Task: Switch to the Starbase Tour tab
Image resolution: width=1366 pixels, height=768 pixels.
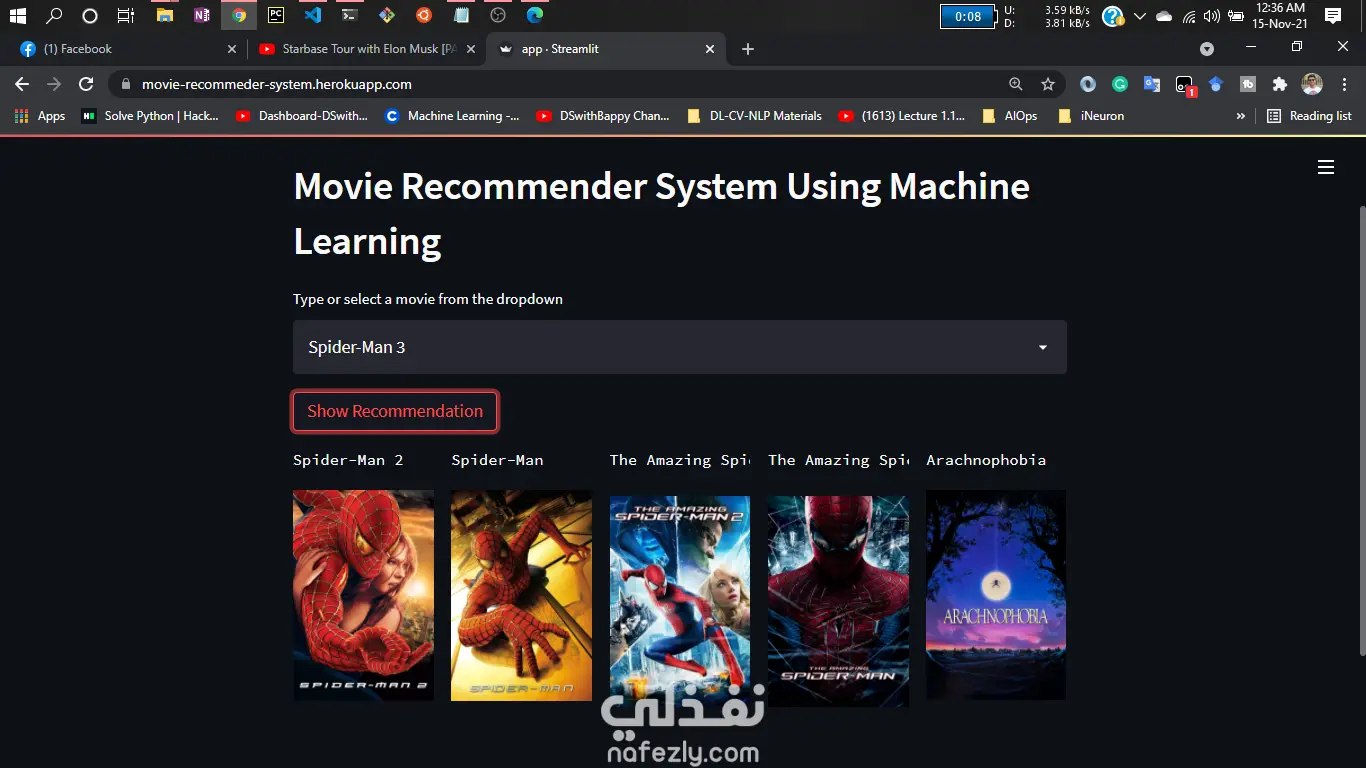Action: coord(366,49)
